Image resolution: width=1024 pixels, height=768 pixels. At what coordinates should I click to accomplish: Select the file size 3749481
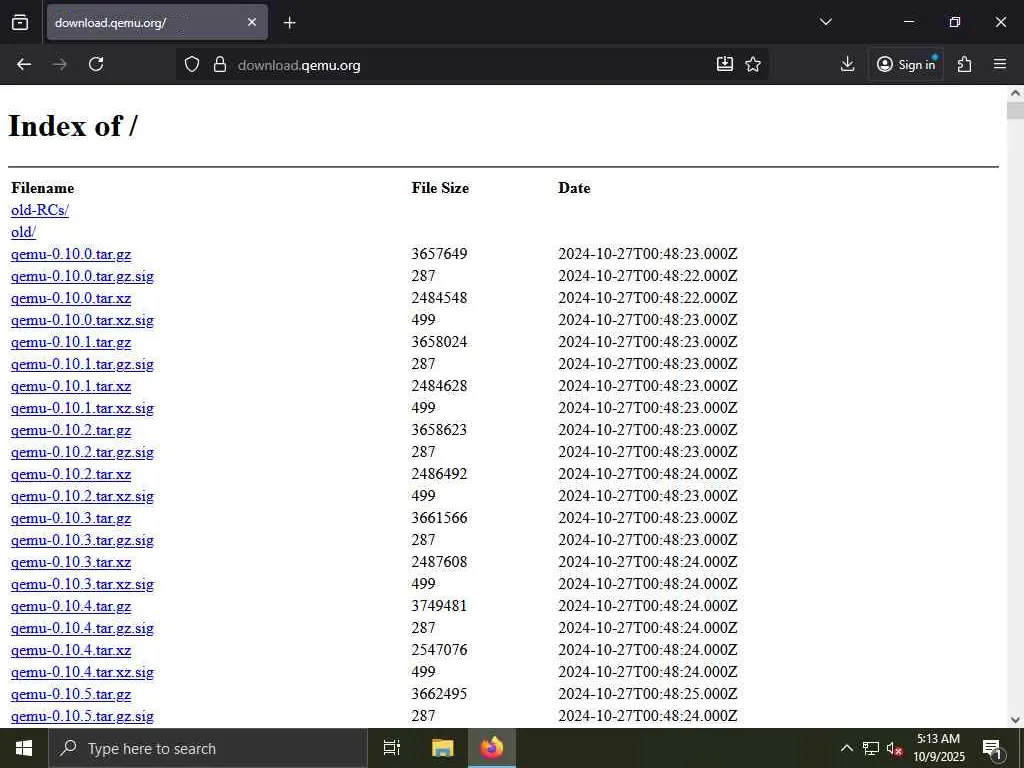pyautogui.click(x=440, y=605)
